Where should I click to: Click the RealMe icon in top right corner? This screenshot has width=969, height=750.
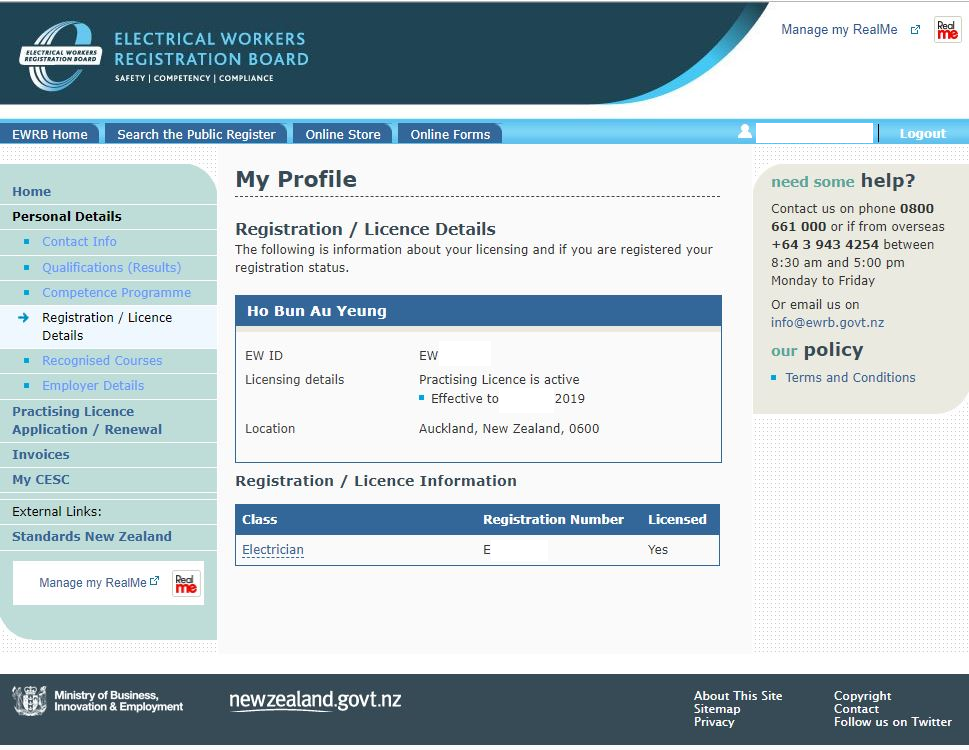click(x=945, y=29)
